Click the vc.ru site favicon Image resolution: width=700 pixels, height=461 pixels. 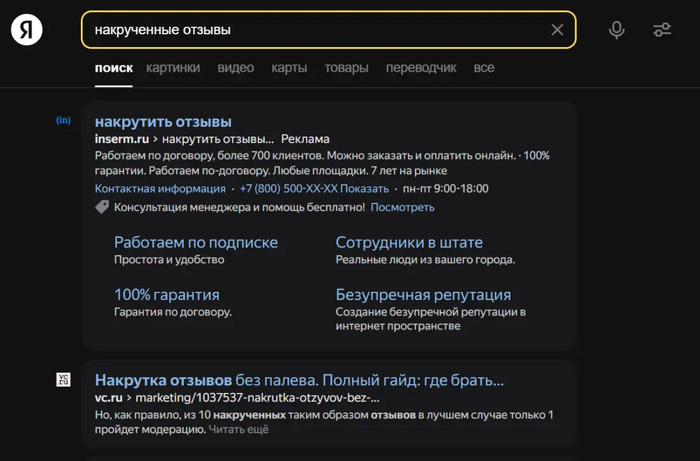[63, 379]
